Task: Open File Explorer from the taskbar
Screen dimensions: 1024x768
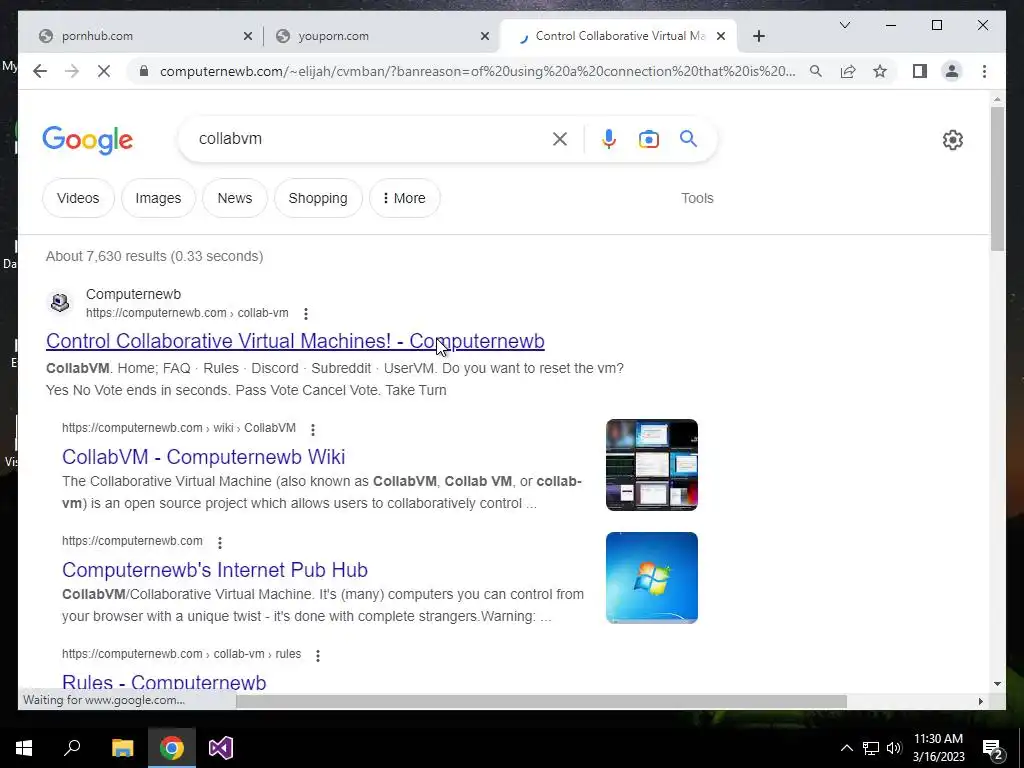Action: click(122, 748)
